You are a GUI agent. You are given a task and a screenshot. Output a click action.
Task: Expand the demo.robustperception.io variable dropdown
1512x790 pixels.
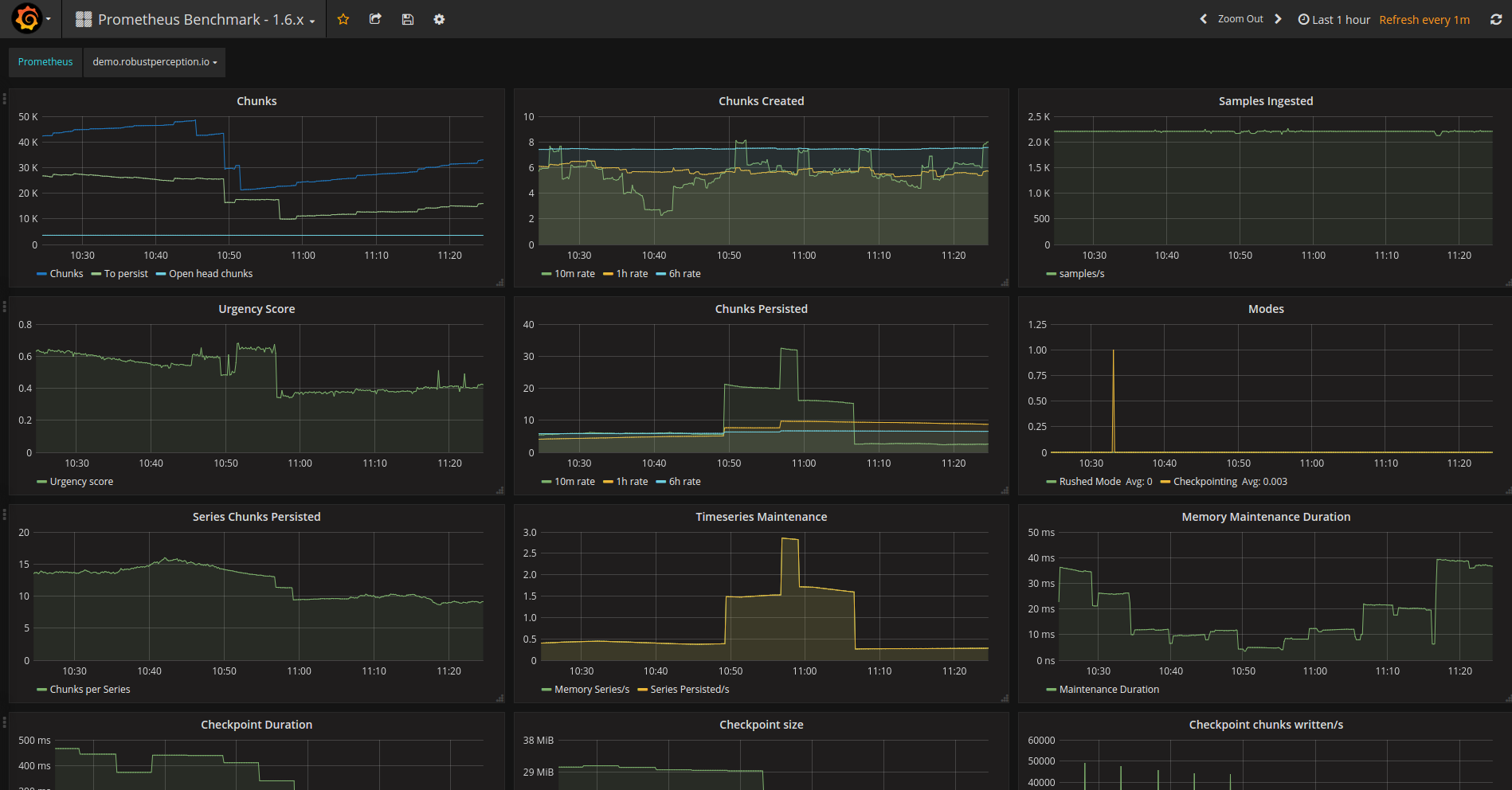click(155, 62)
